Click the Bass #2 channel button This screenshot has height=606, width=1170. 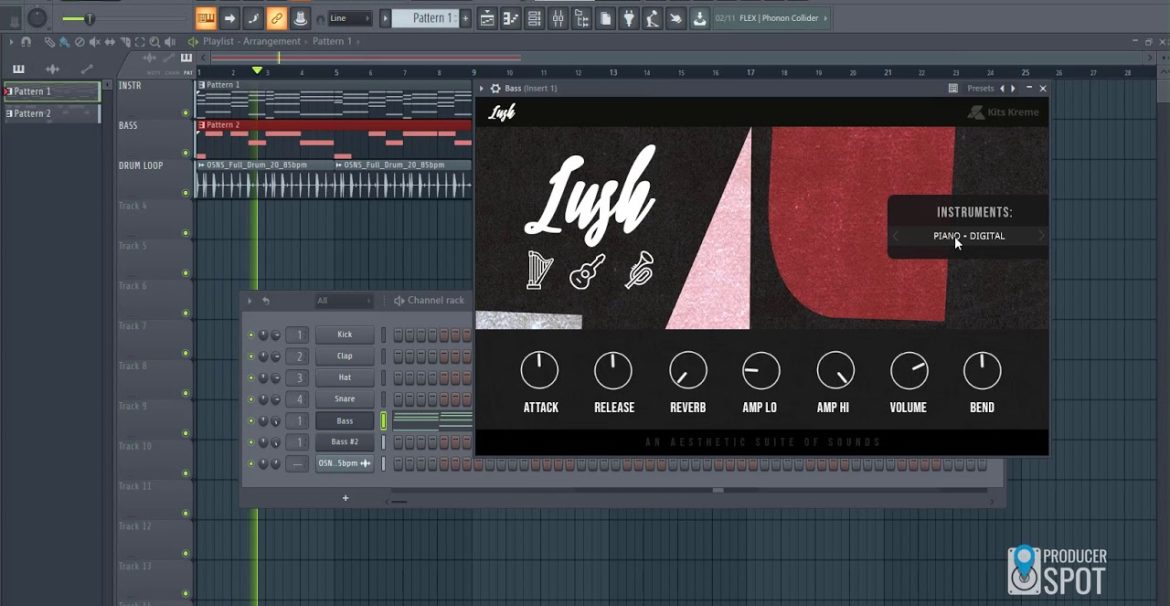[x=345, y=442]
